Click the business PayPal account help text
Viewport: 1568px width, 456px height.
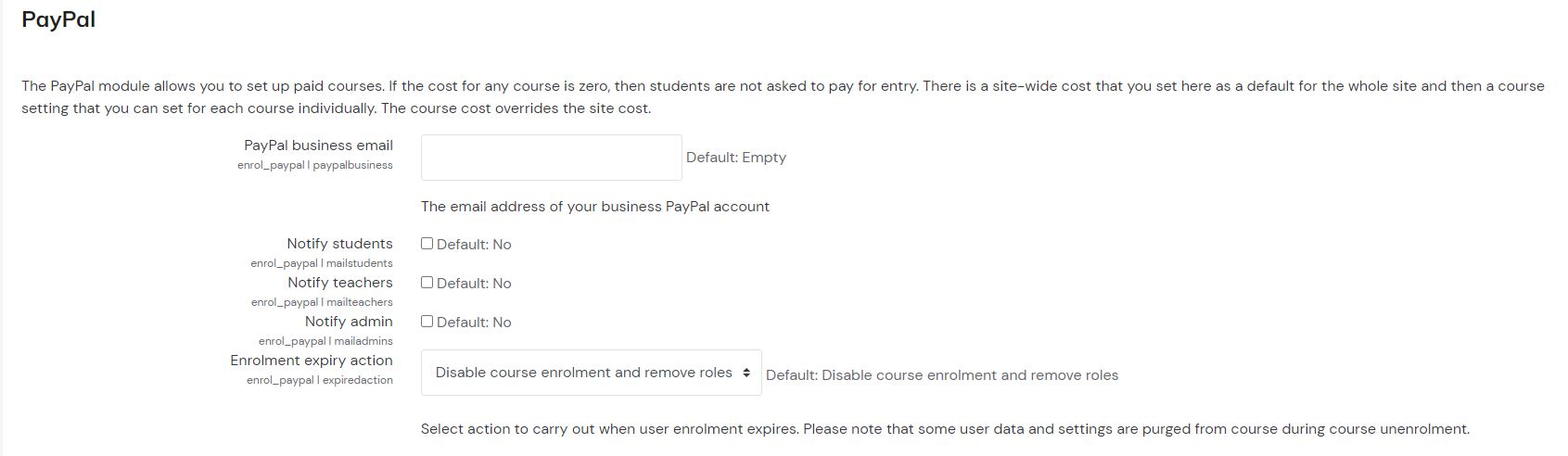click(x=595, y=207)
